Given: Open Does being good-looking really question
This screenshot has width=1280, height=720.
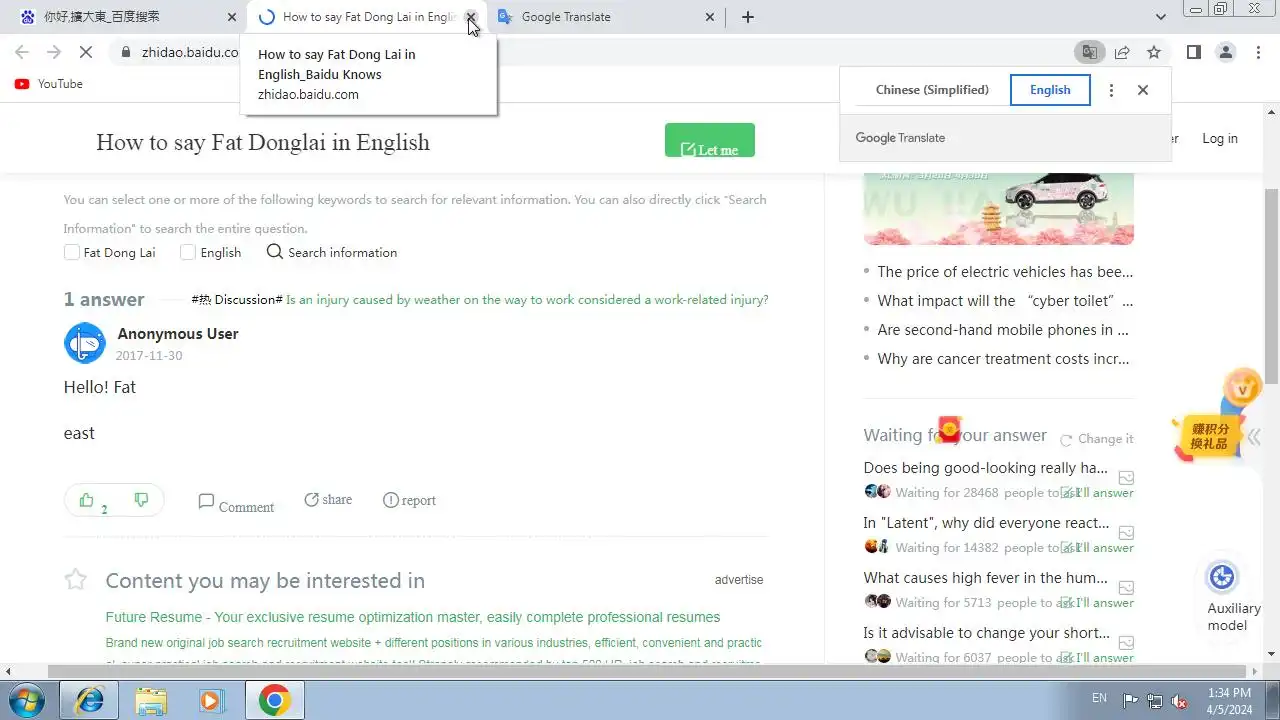Looking at the screenshot, I should coord(986,468).
